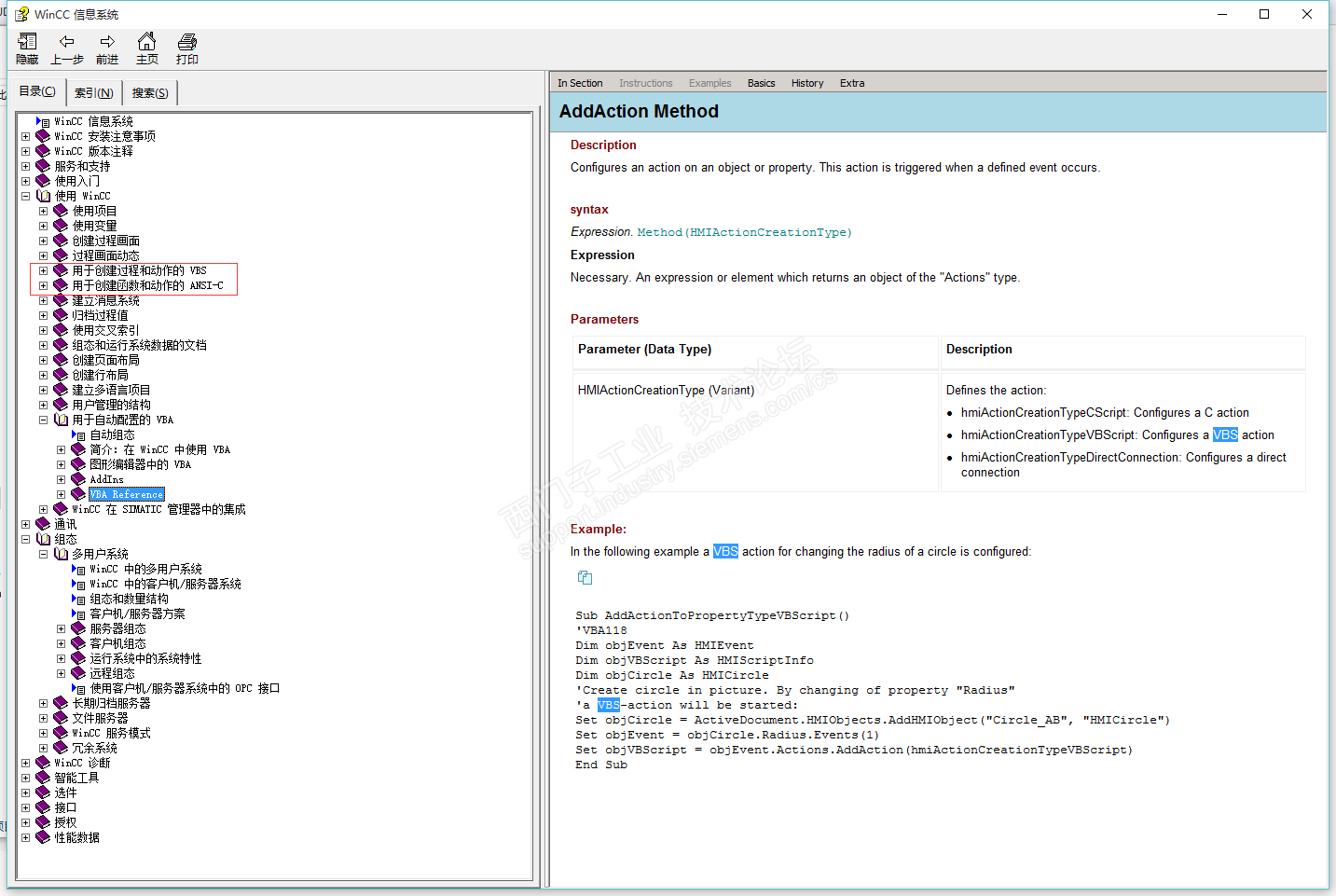Viewport: 1336px width, 896px height.
Task: Select 用于创建函数和动作的 ANSI-C topic
Action: click(148, 285)
